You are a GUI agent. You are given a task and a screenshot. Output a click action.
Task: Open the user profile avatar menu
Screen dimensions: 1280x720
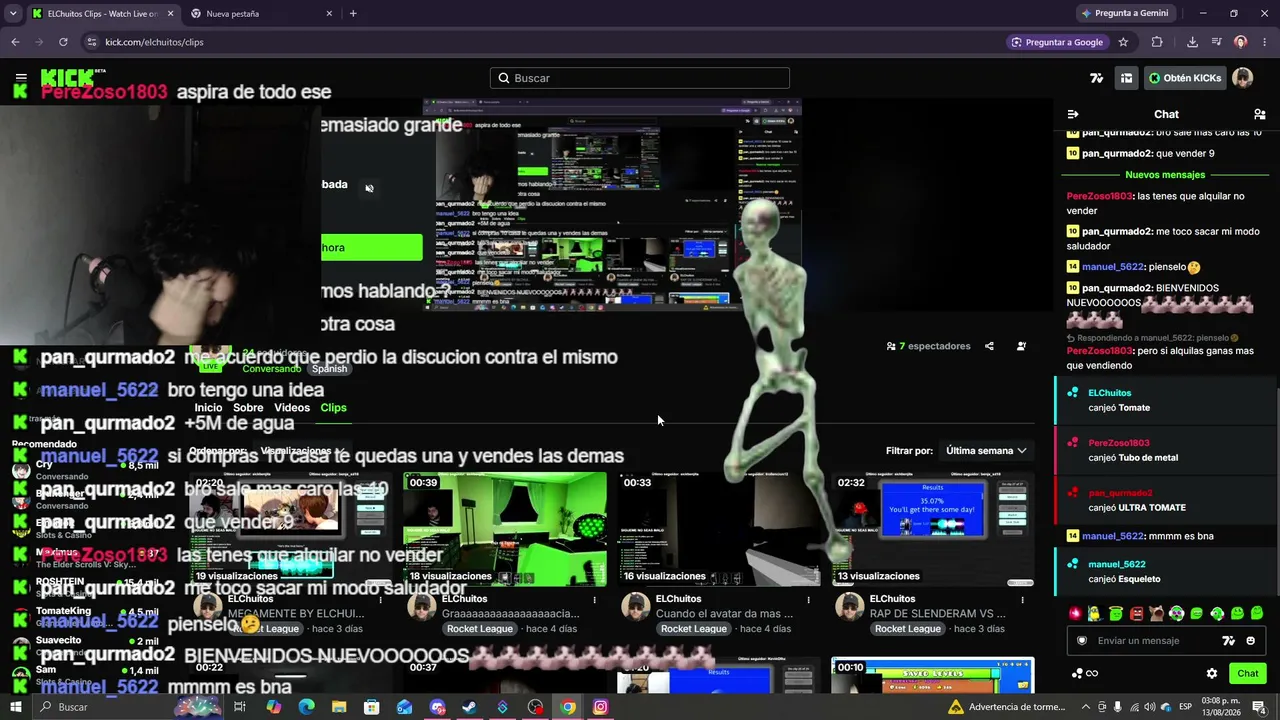coord(1242,78)
